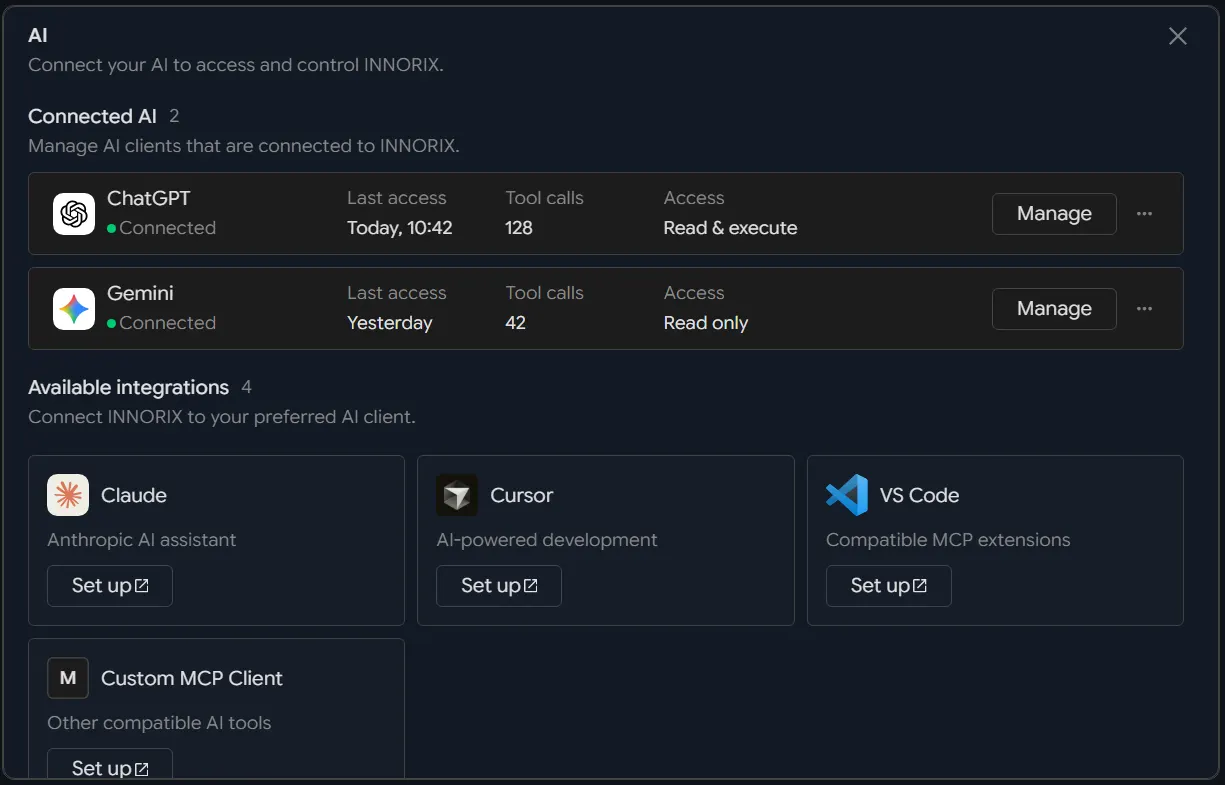The image size is (1225, 785).
Task: Click the 'AI-powered development' description
Action: click(x=547, y=540)
